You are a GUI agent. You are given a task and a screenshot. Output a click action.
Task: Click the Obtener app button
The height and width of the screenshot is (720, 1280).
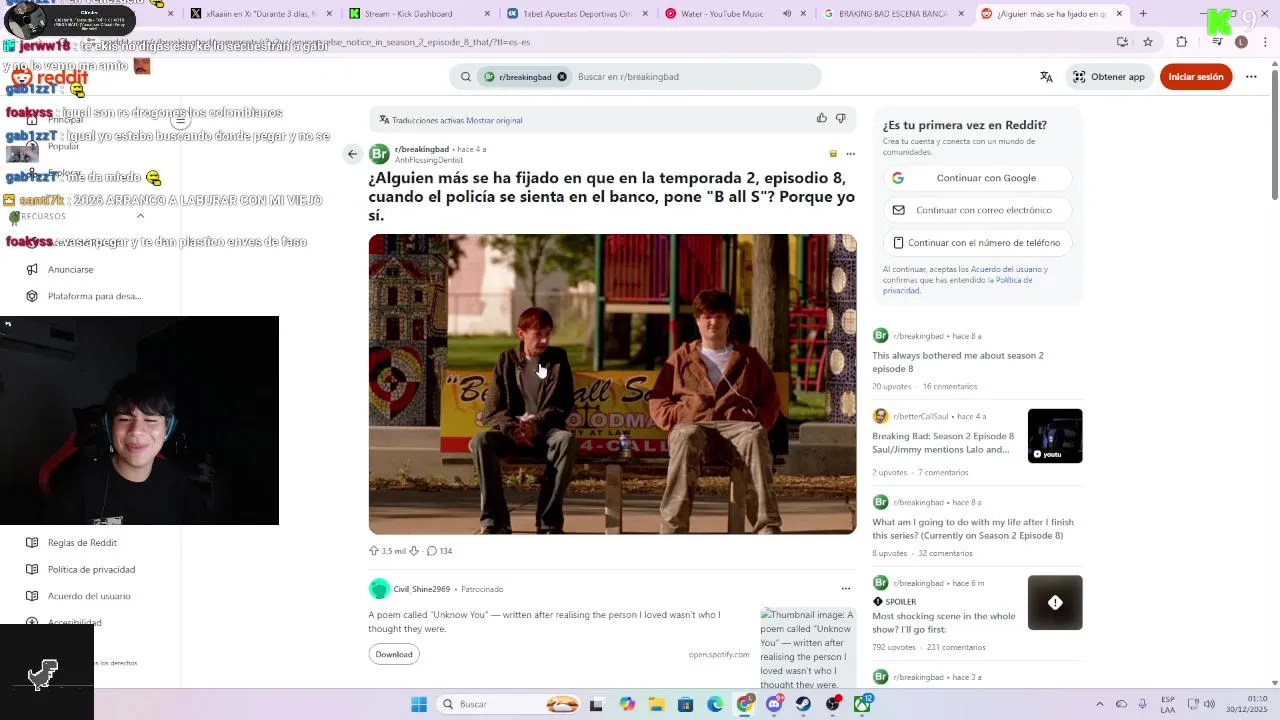(1109, 77)
